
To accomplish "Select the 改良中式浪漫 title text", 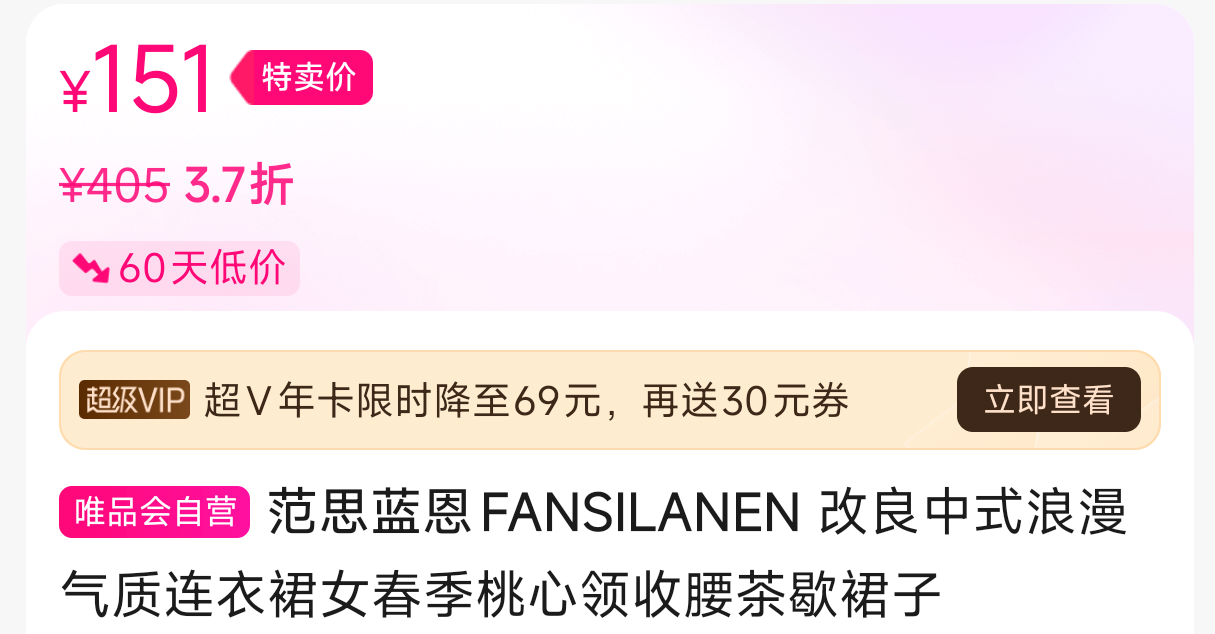I will pyautogui.click(x=973, y=513).
